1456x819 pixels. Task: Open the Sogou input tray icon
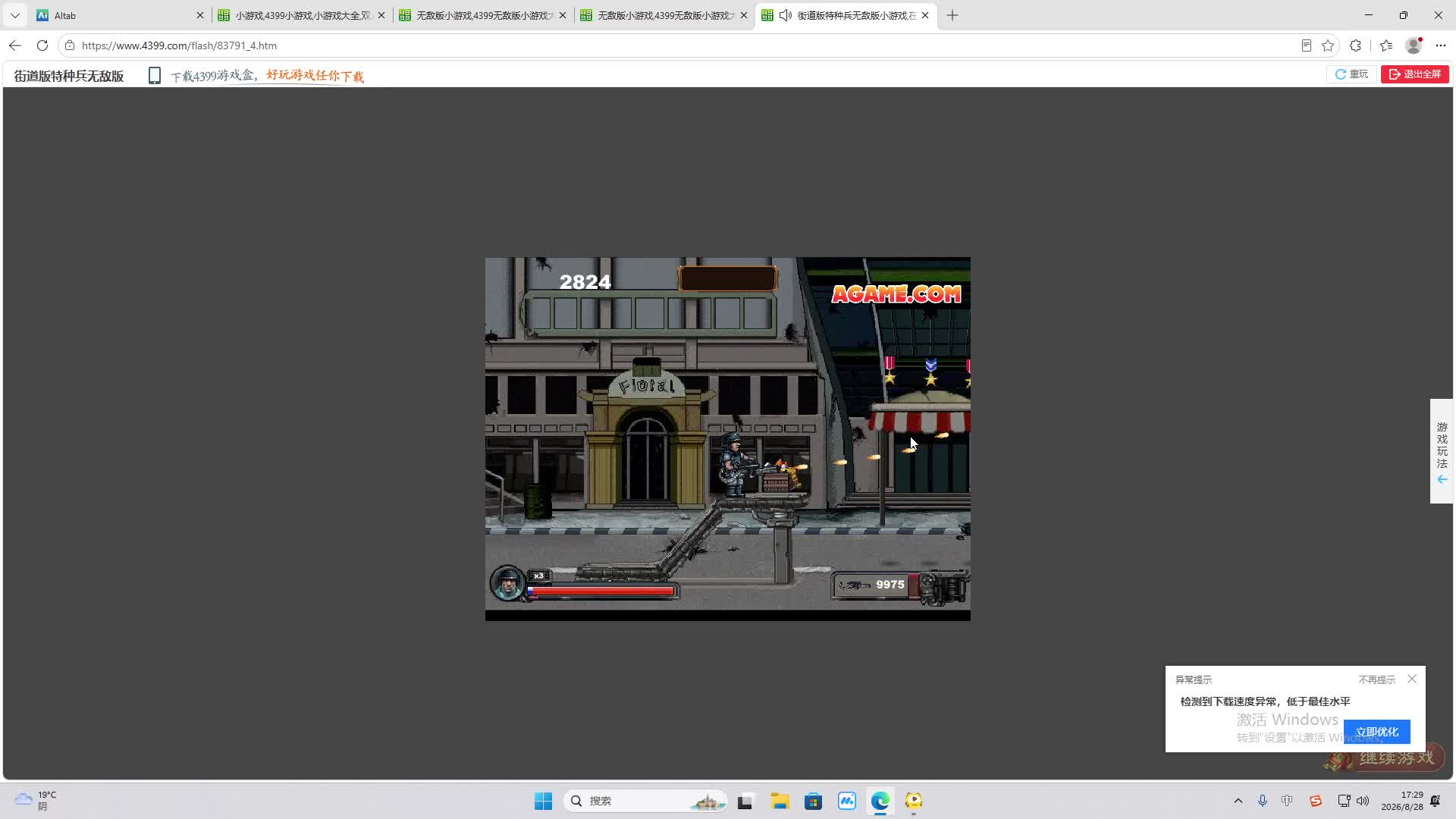pos(1316,801)
